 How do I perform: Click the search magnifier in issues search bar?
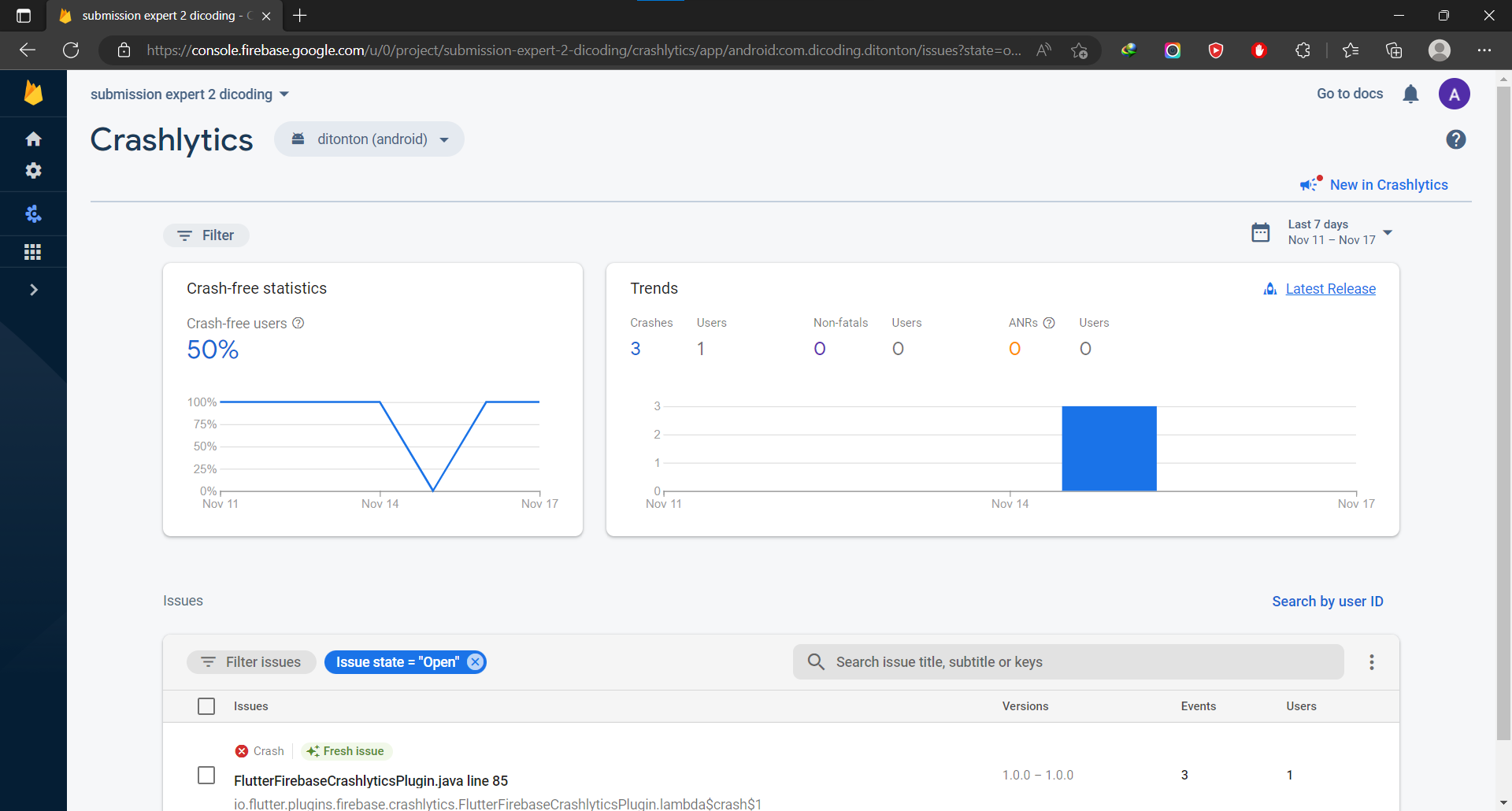816,661
